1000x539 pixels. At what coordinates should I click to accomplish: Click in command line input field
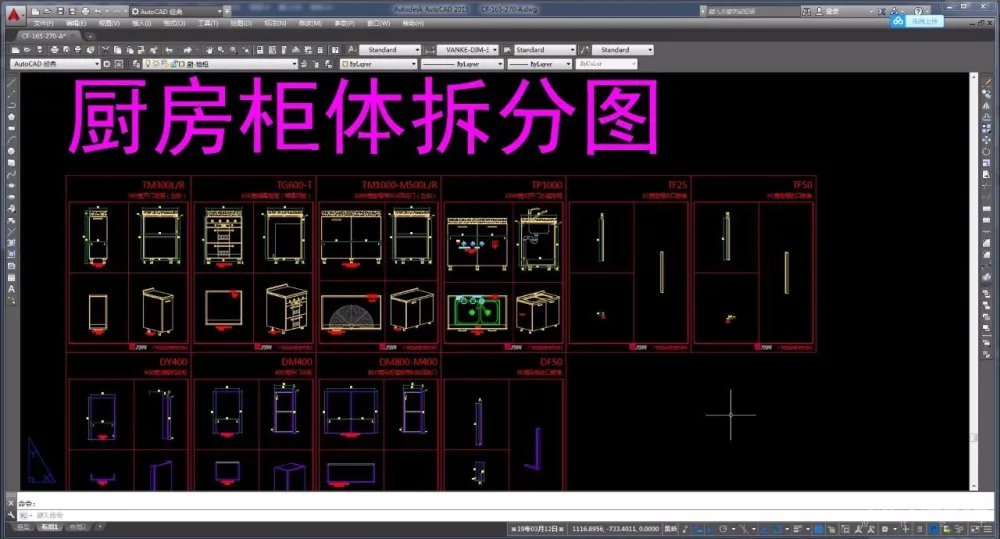tap(504, 515)
